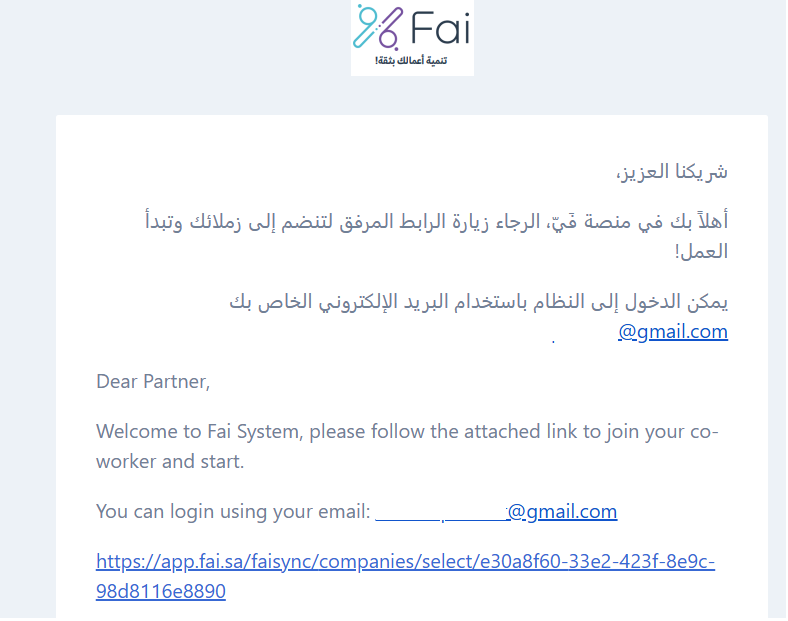
Task: Click the Arabic greeting "شريكنا العزيز"
Action: pyautogui.click(x=672, y=172)
